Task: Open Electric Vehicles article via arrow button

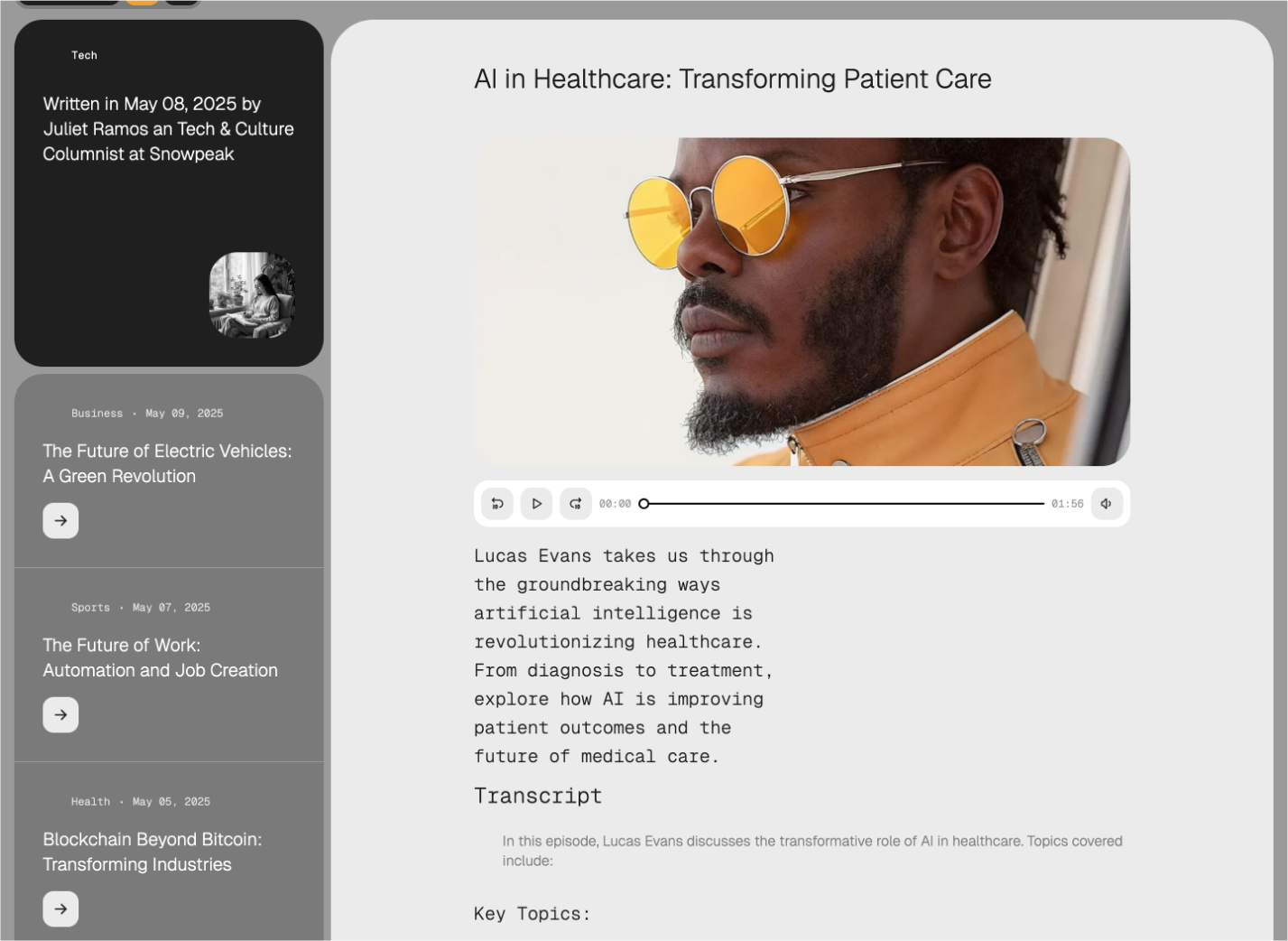Action: point(60,521)
